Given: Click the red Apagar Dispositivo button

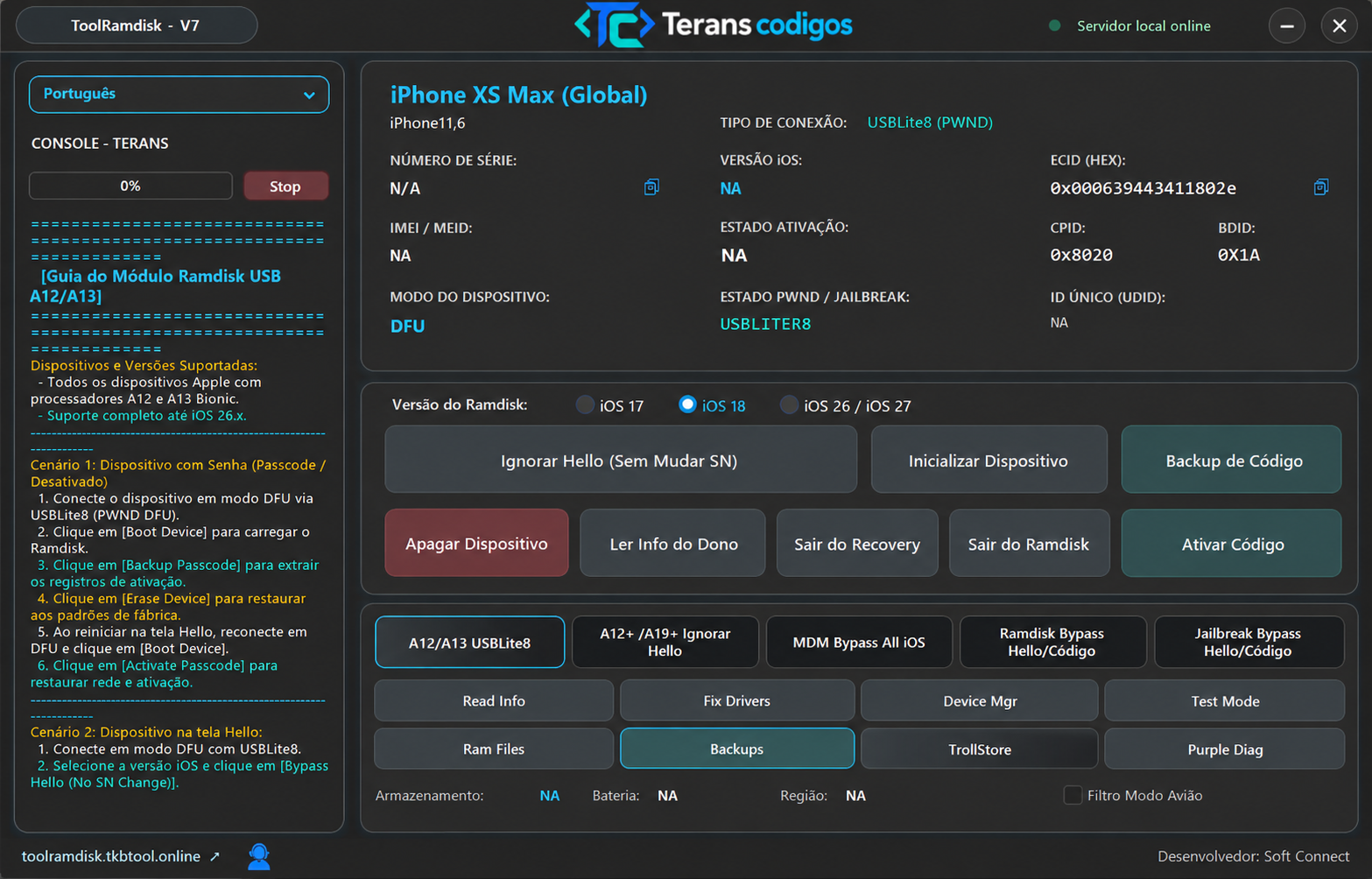Looking at the screenshot, I should pyautogui.click(x=476, y=544).
